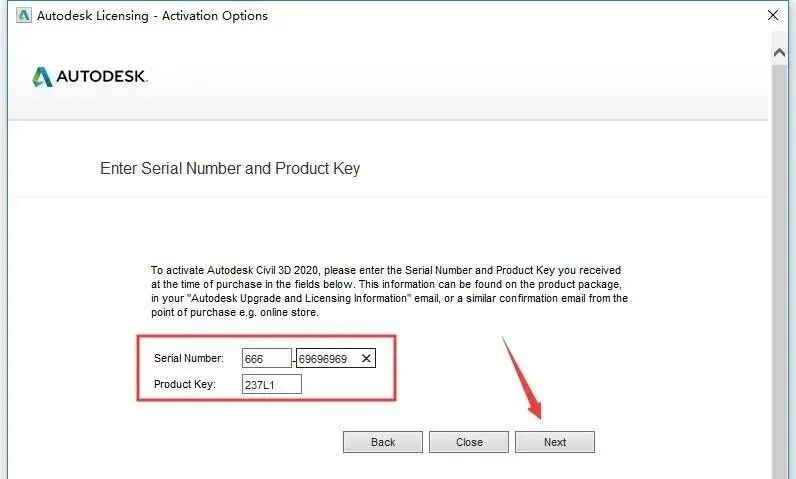Click the Autodesk logo in header

coord(90,77)
